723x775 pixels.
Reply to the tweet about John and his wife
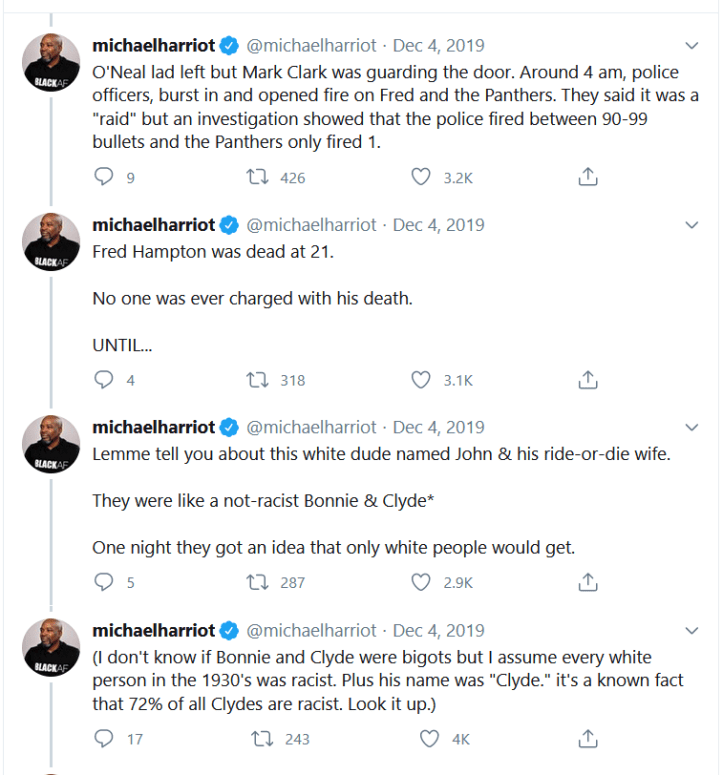[104, 582]
